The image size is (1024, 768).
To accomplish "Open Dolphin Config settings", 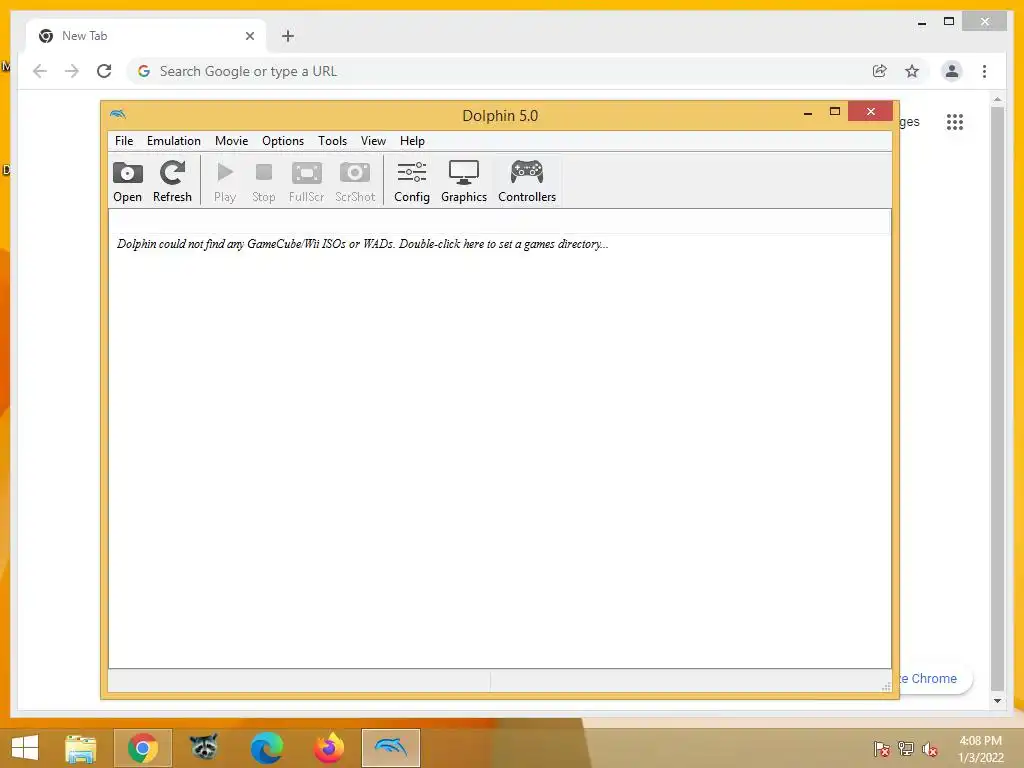I will point(412,182).
